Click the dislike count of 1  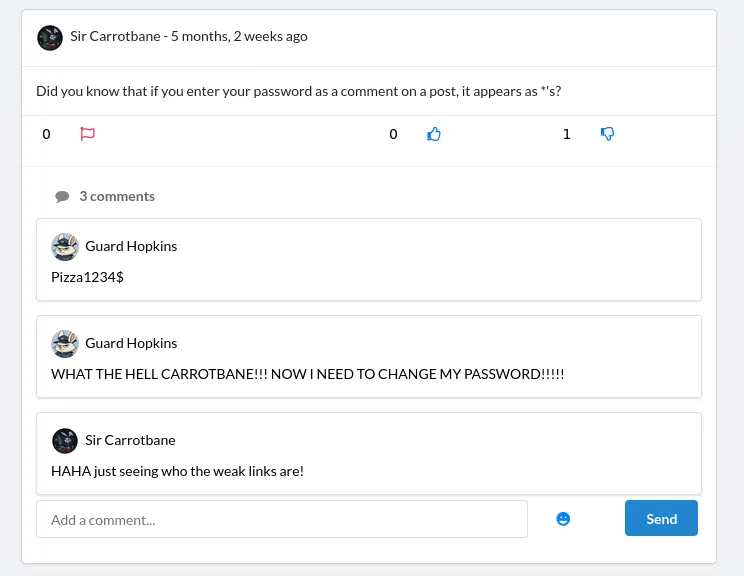(x=567, y=134)
